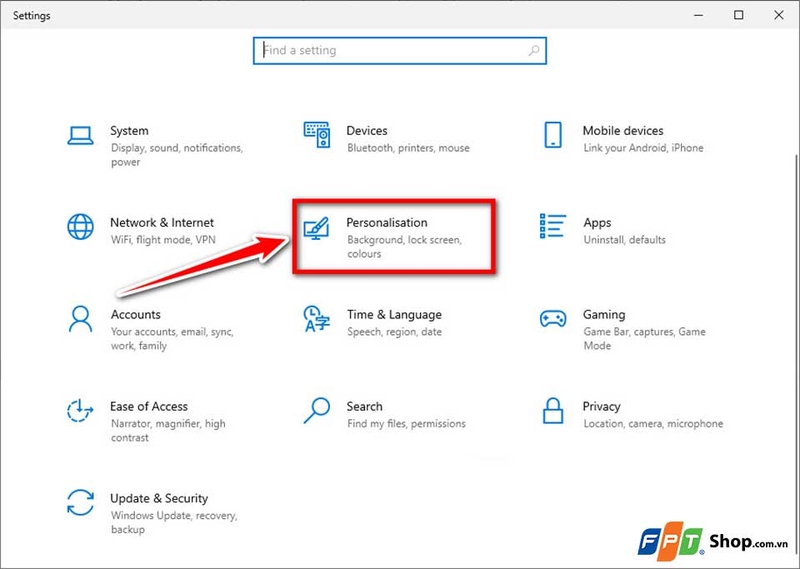Click the Ease of Access icon
Image resolution: width=800 pixels, height=569 pixels.
tap(80, 411)
